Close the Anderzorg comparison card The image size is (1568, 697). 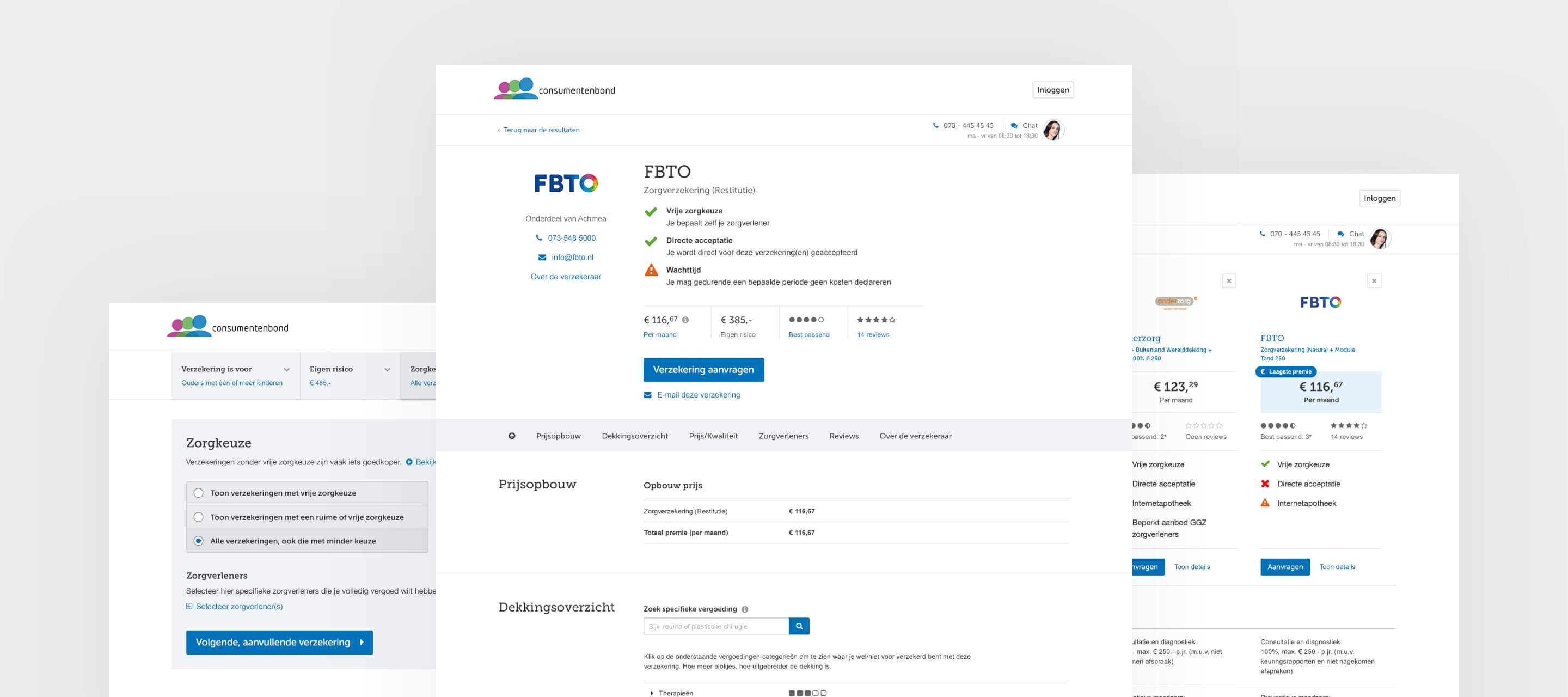[x=1229, y=280]
